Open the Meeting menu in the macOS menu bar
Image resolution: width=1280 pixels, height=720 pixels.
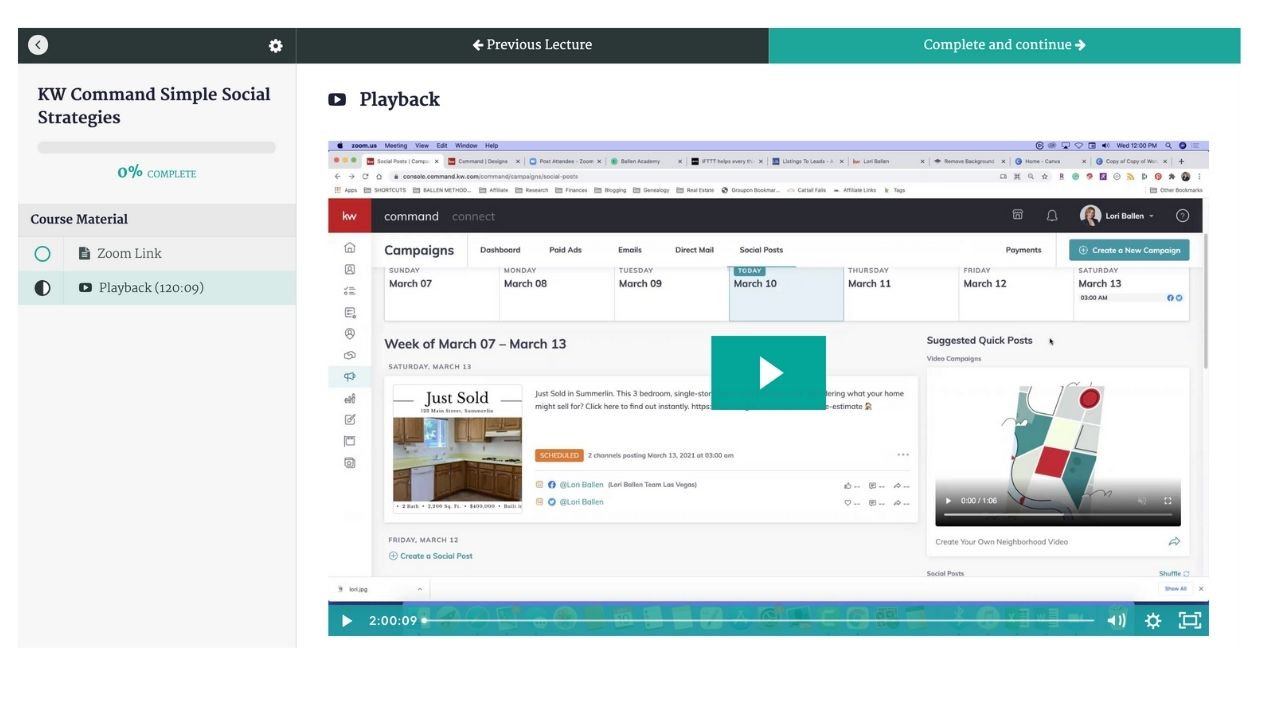pos(396,146)
